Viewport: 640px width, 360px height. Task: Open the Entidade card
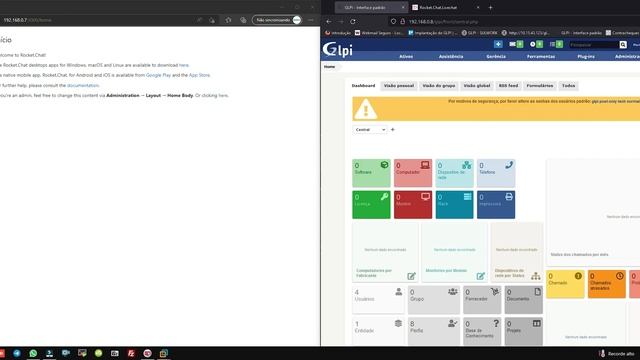(378, 331)
